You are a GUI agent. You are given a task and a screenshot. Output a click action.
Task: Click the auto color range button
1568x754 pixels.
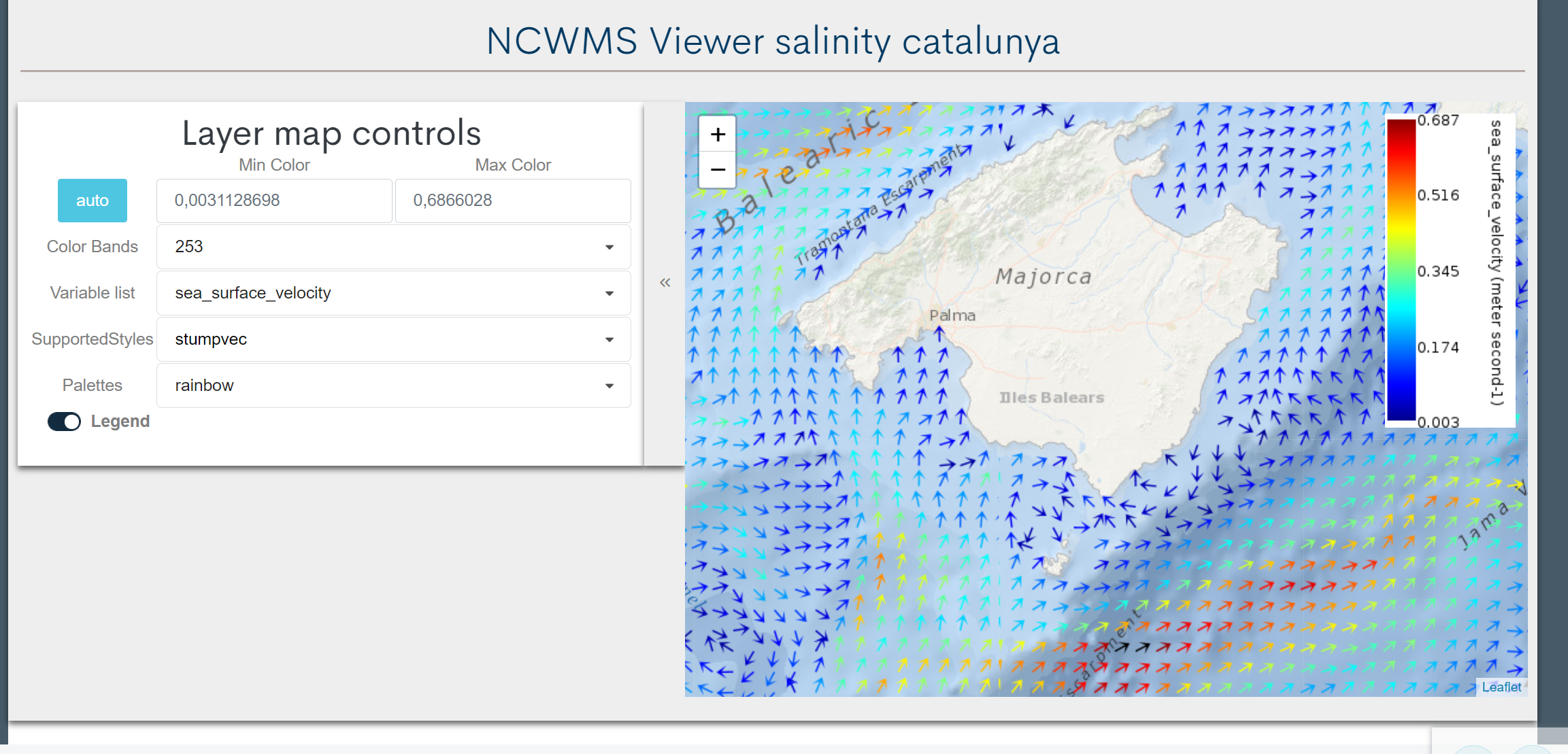click(x=93, y=201)
